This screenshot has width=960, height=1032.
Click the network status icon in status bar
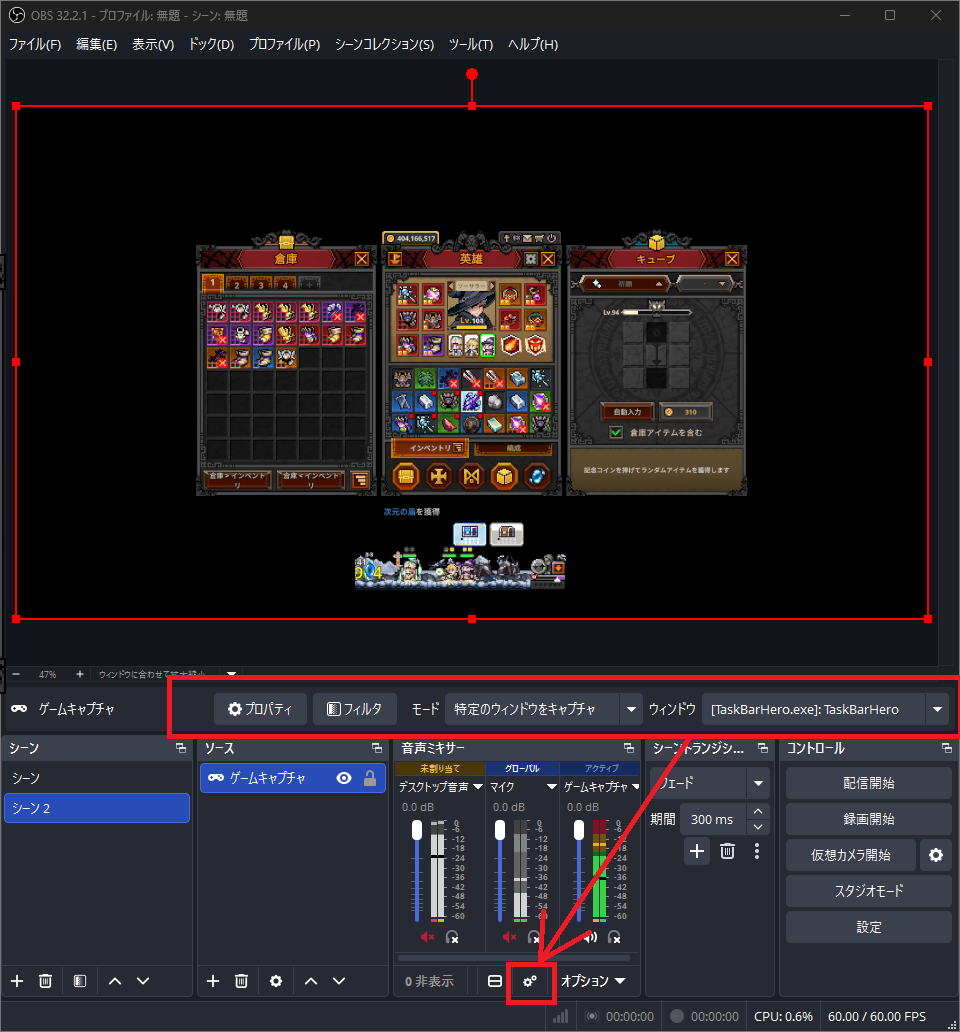tap(561, 1017)
